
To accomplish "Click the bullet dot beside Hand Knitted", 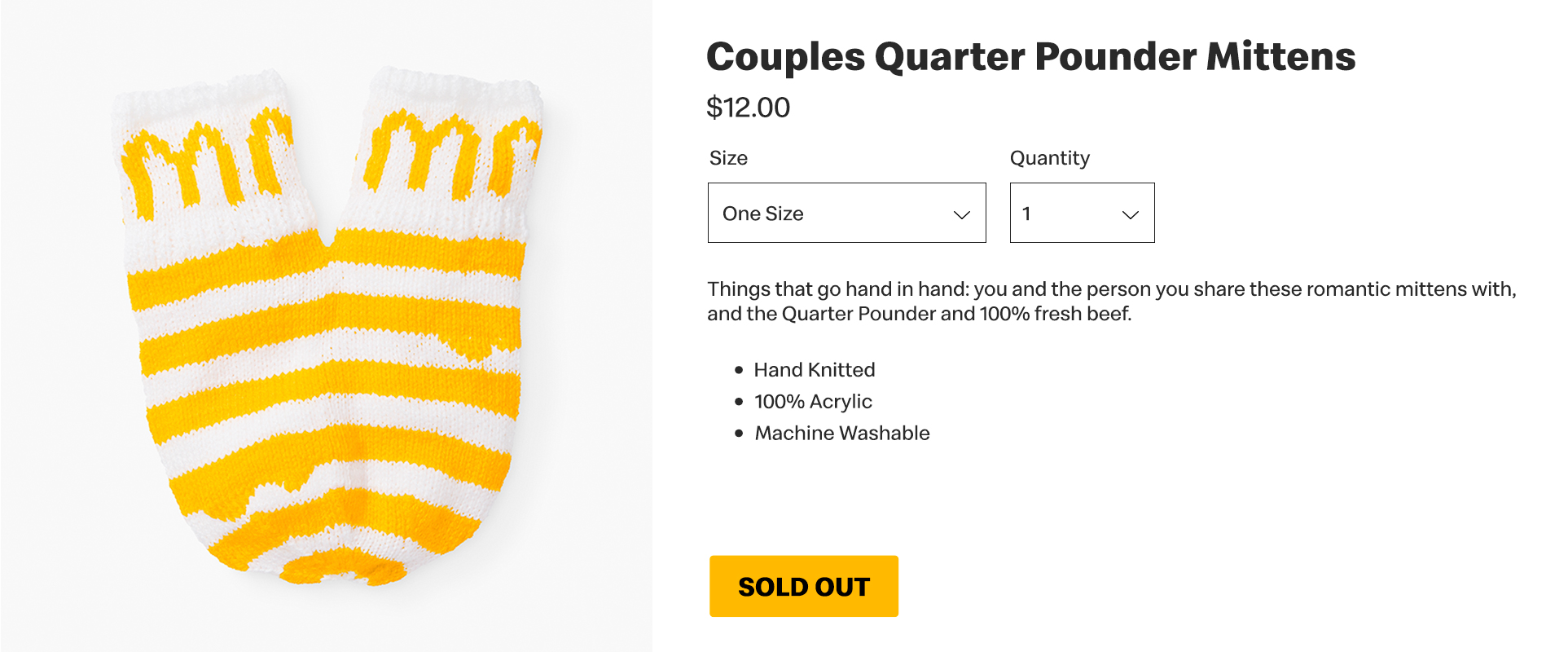I will coord(739,370).
